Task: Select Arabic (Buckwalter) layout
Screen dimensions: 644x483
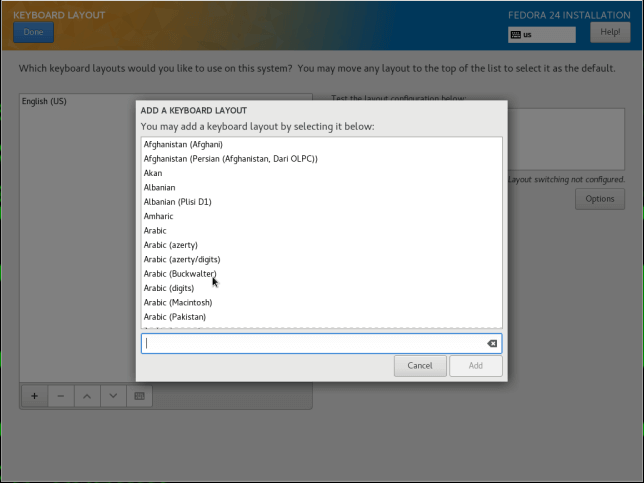Action: [x=322, y=274]
